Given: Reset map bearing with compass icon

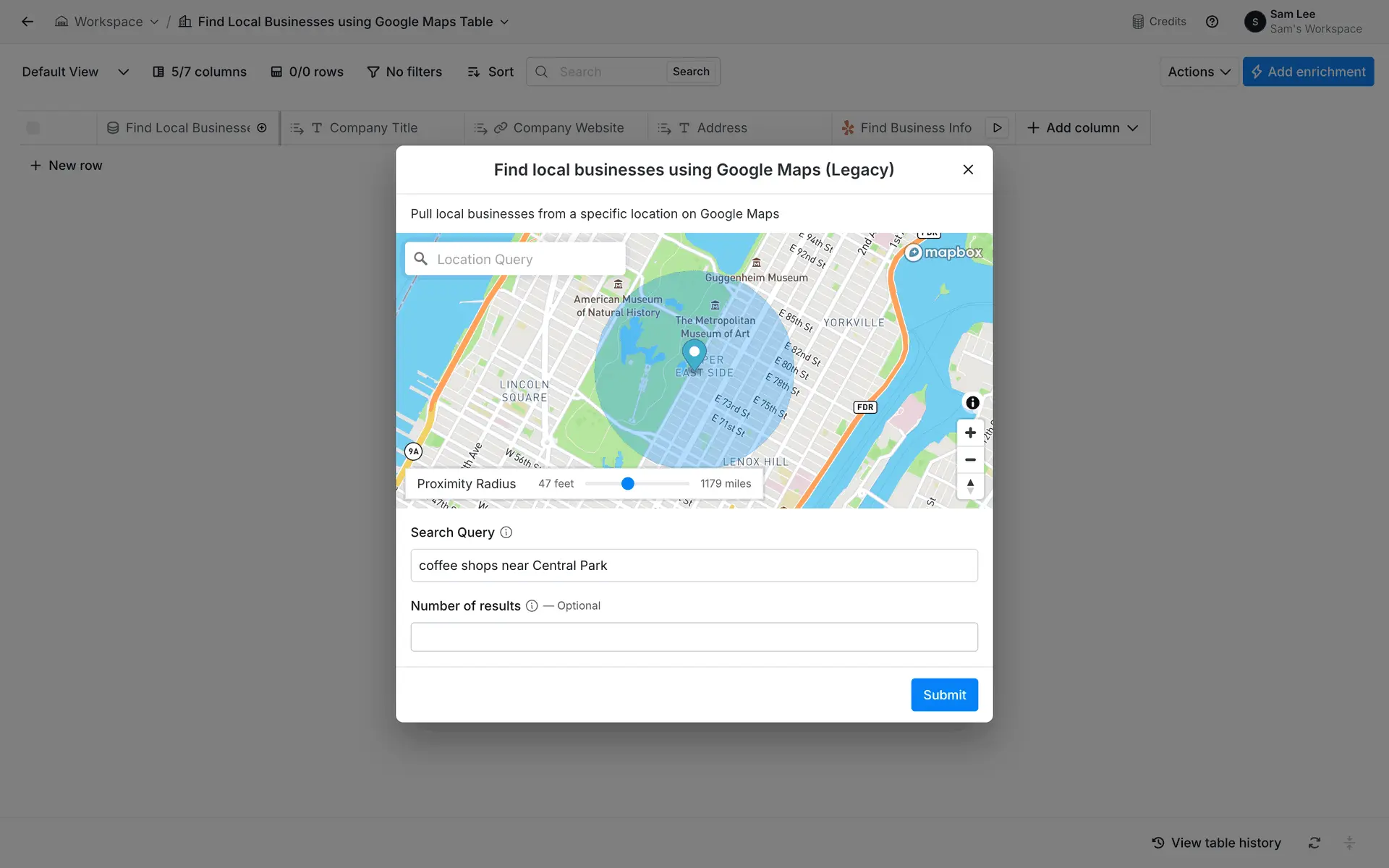Looking at the screenshot, I should point(970,486).
